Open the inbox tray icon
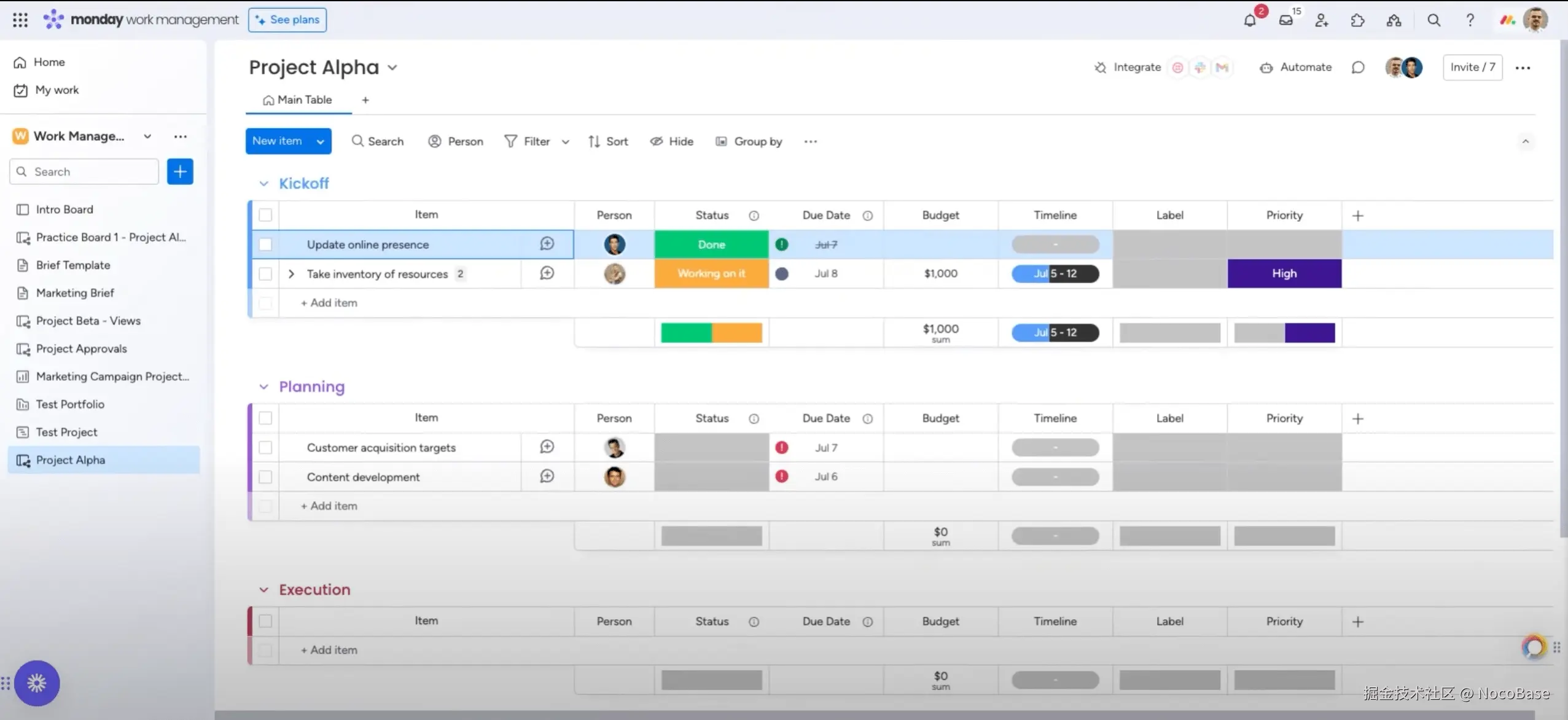Image resolution: width=1568 pixels, height=720 pixels. 1285,20
